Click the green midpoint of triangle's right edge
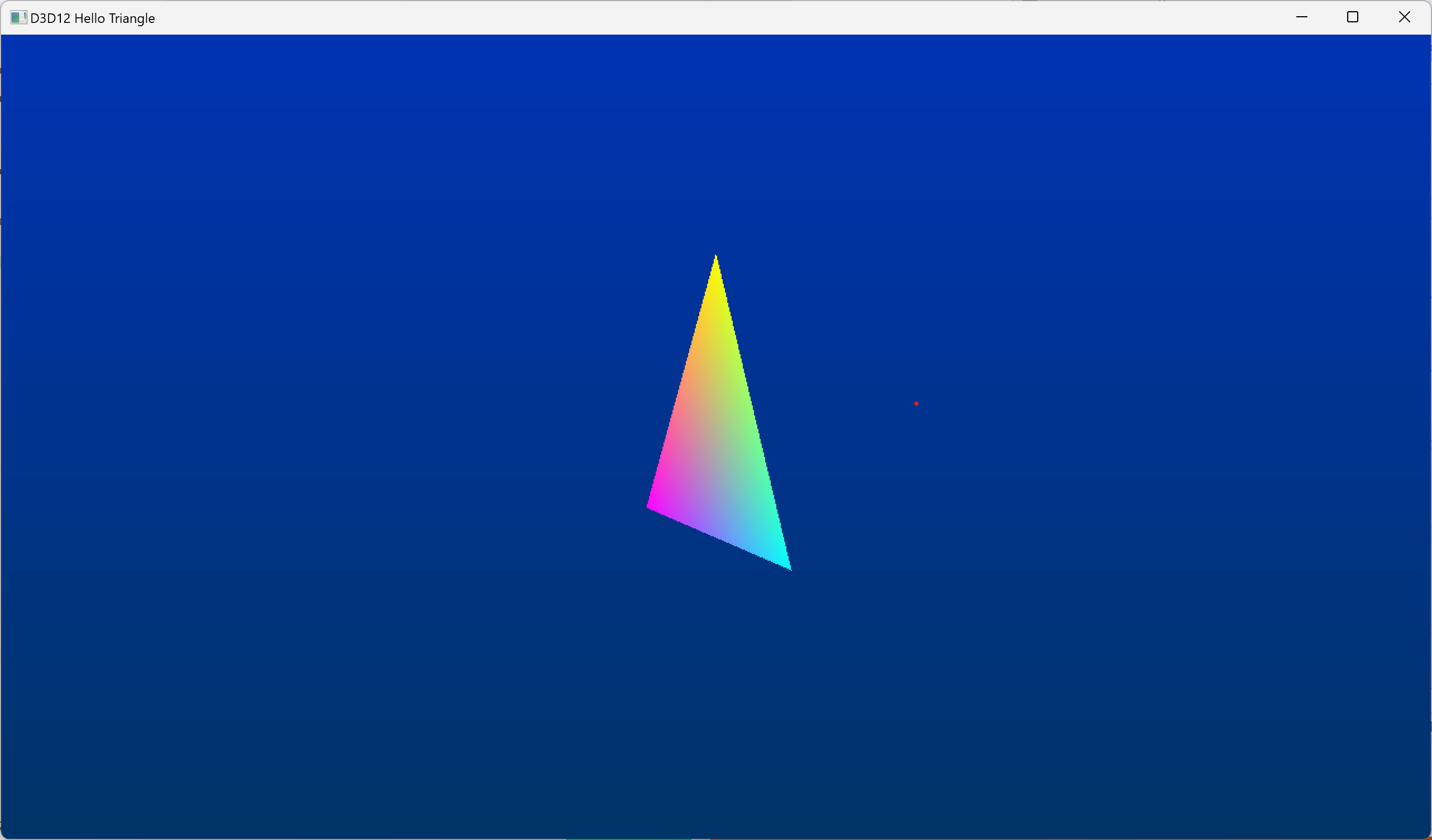Viewport: 1432px width, 840px height. pos(751,412)
